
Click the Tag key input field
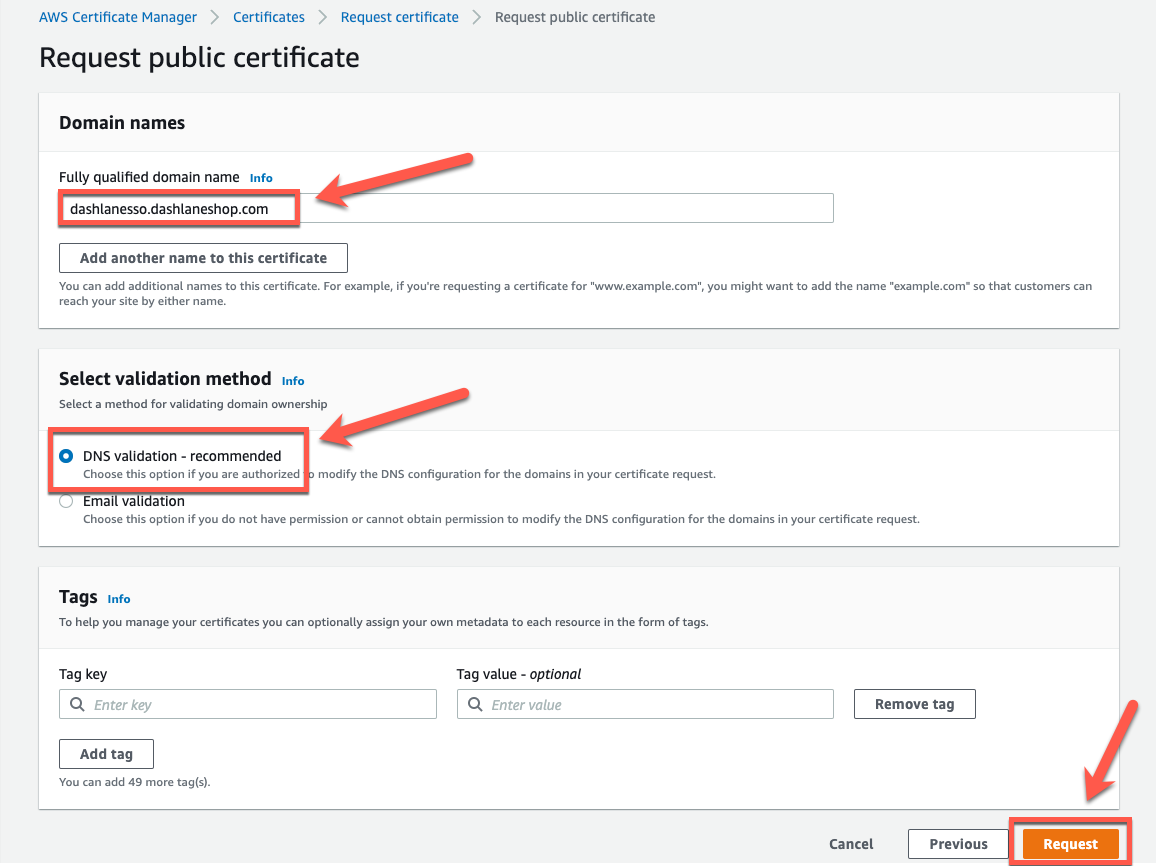tap(248, 705)
